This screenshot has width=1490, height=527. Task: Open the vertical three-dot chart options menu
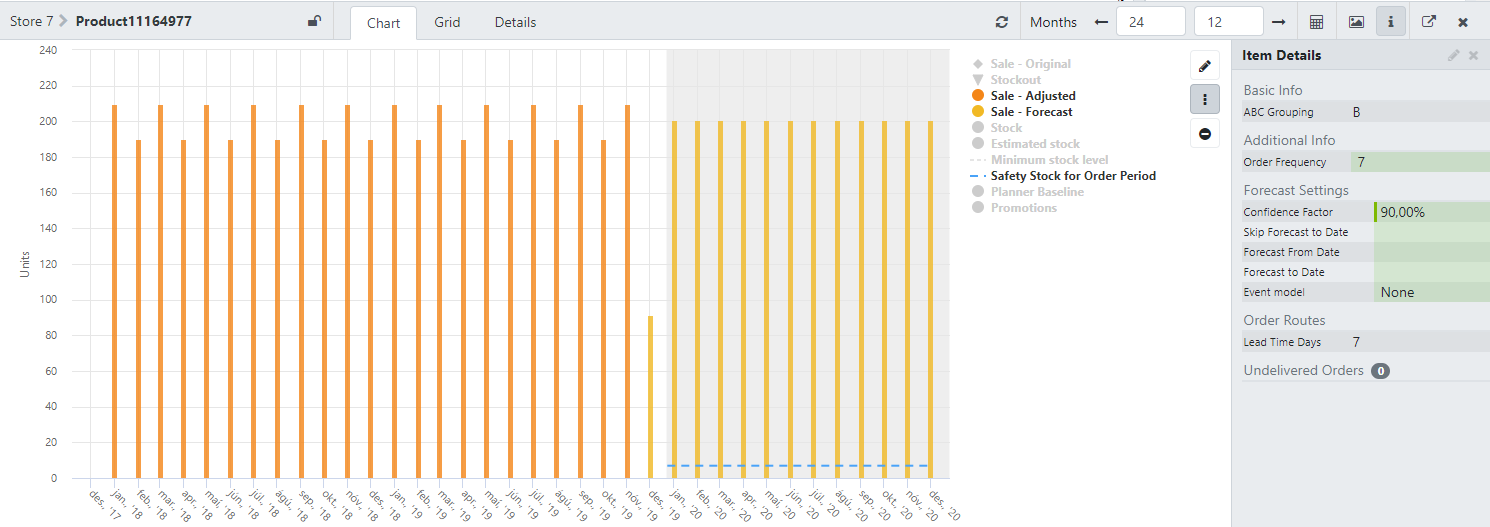pos(1205,99)
